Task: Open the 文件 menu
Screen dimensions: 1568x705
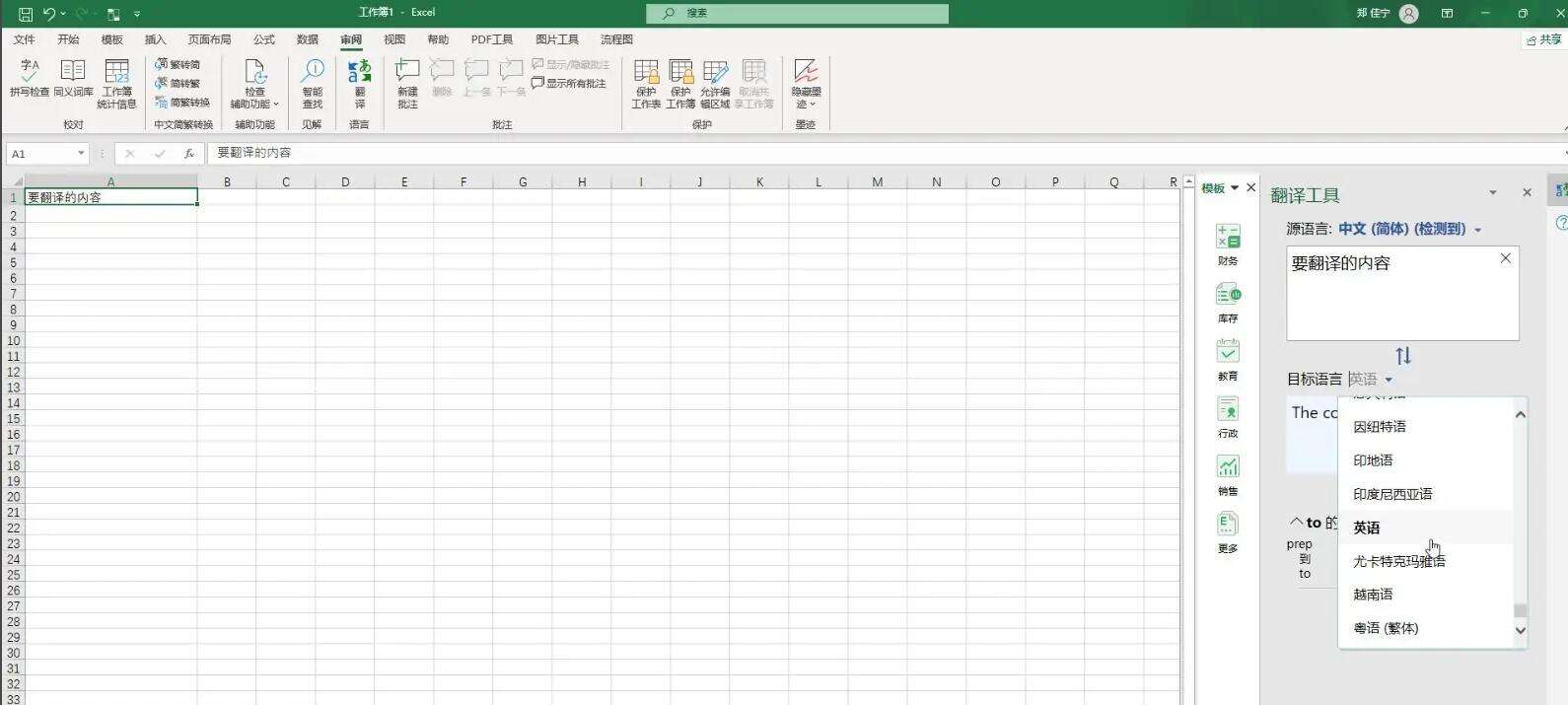Action: click(25, 39)
